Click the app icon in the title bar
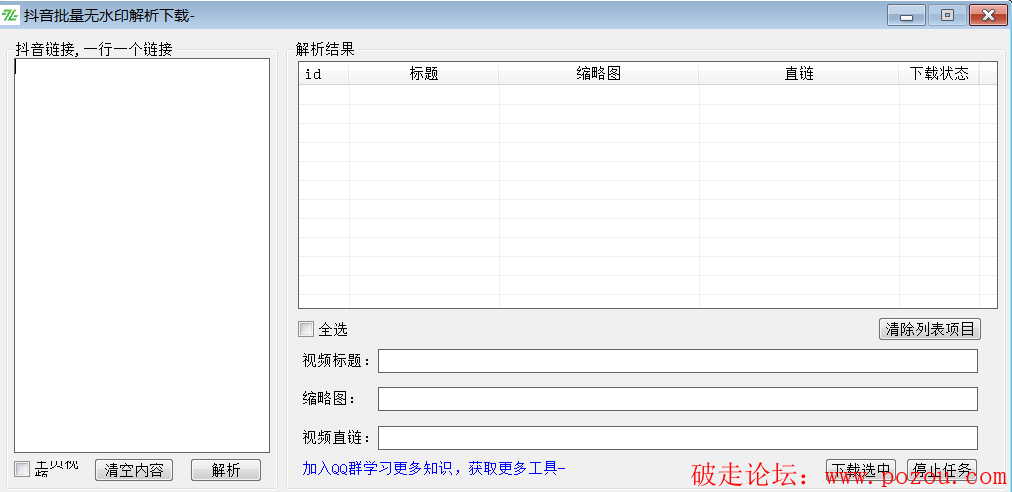Viewport: 1012px width, 492px height. tap(10, 15)
